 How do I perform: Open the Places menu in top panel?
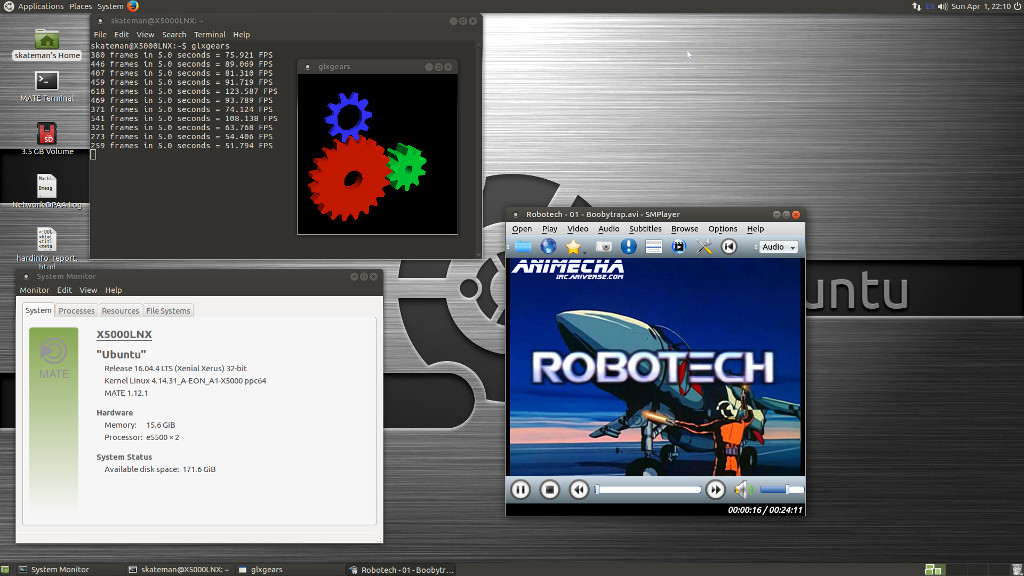[80, 7]
